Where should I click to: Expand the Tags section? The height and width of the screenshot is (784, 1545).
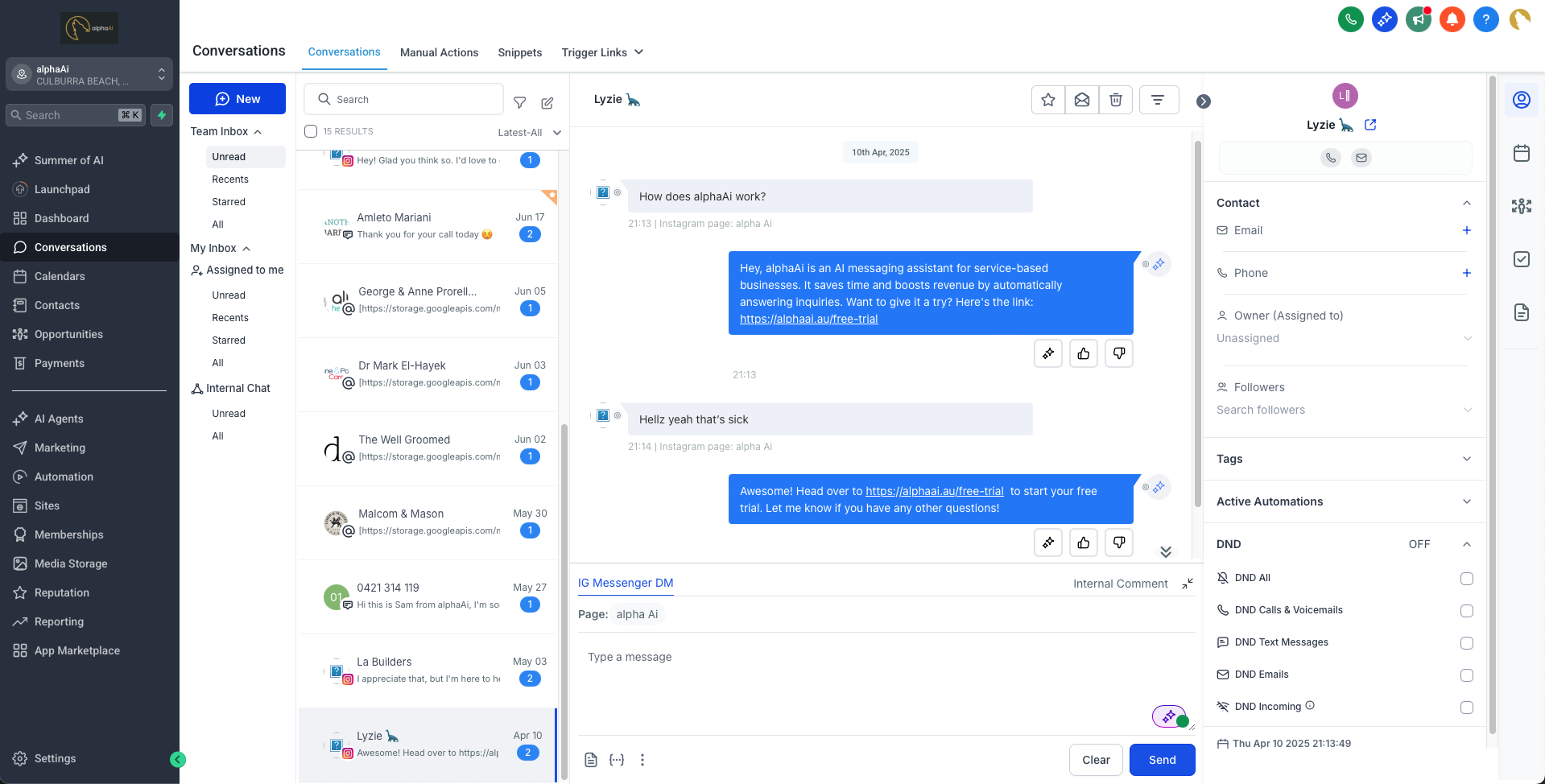1466,459
